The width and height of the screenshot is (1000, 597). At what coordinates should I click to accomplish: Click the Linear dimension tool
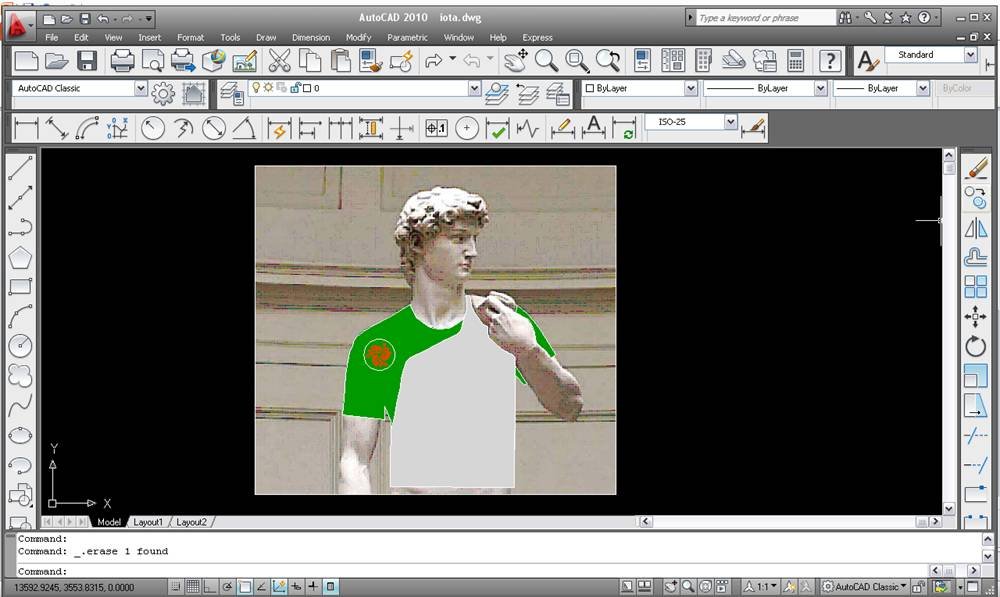click(x=26, y=128)
